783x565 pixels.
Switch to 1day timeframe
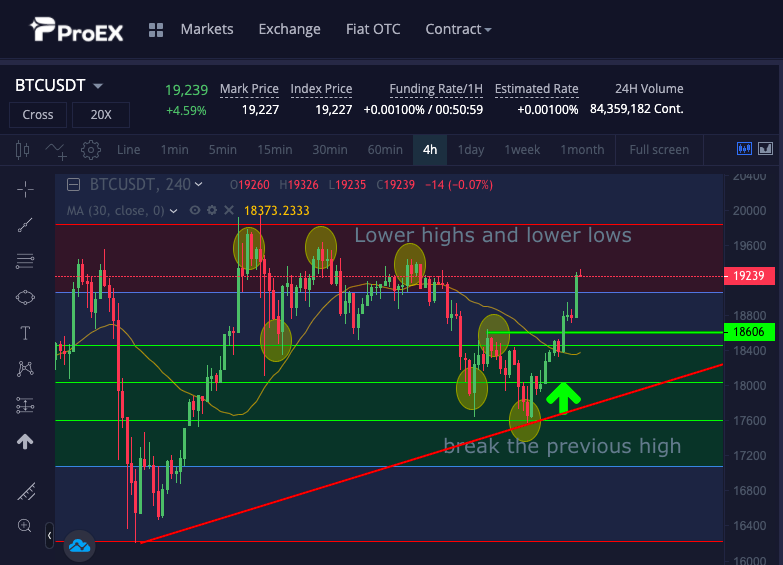(471, 150)
